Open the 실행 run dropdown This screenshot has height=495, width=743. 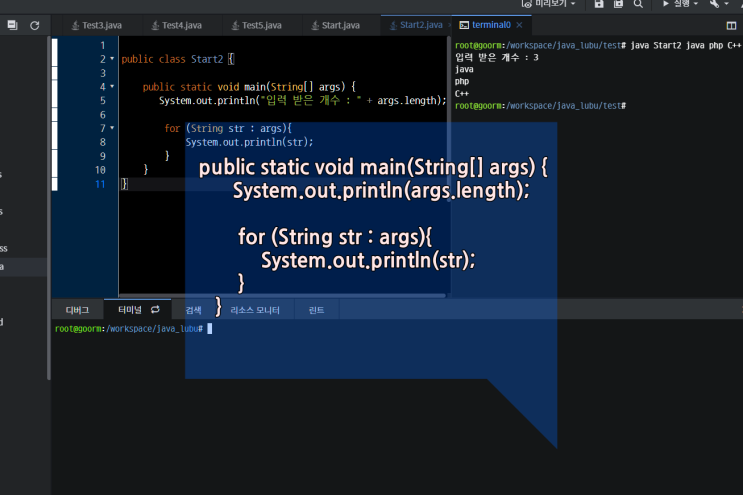pyautogui.click(x=680, y=4)
